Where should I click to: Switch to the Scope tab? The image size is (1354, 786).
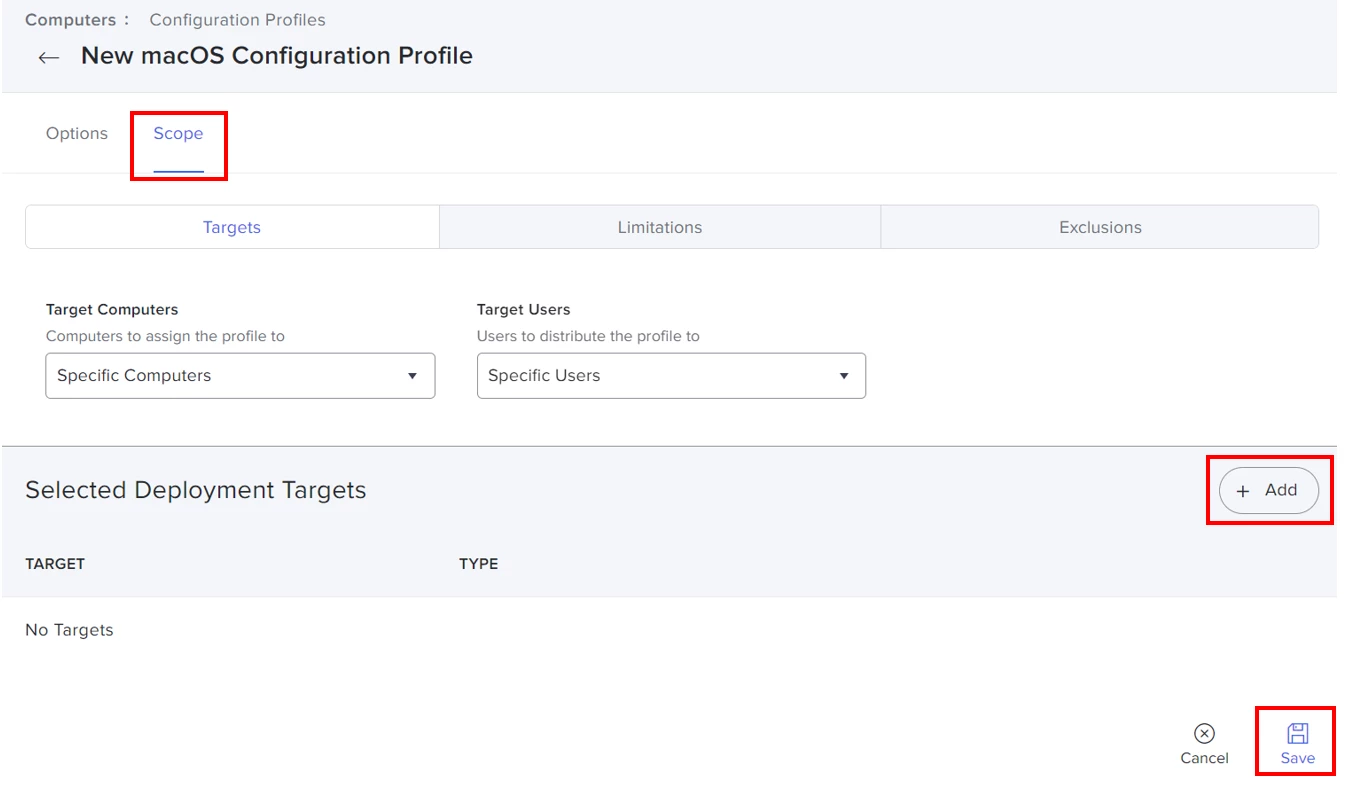(x=178, y=134)
